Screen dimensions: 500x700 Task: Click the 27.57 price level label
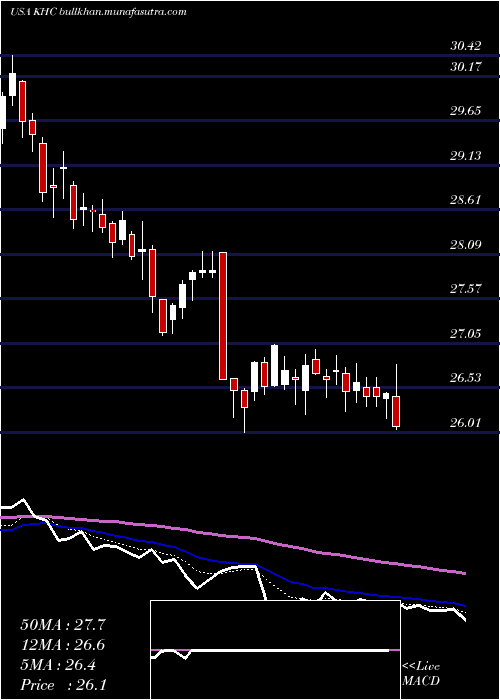click(466, 288)
